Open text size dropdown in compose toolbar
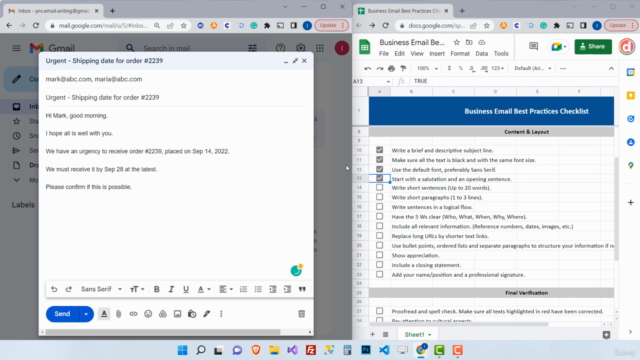The image size is (640, 360). coord(137,289)
